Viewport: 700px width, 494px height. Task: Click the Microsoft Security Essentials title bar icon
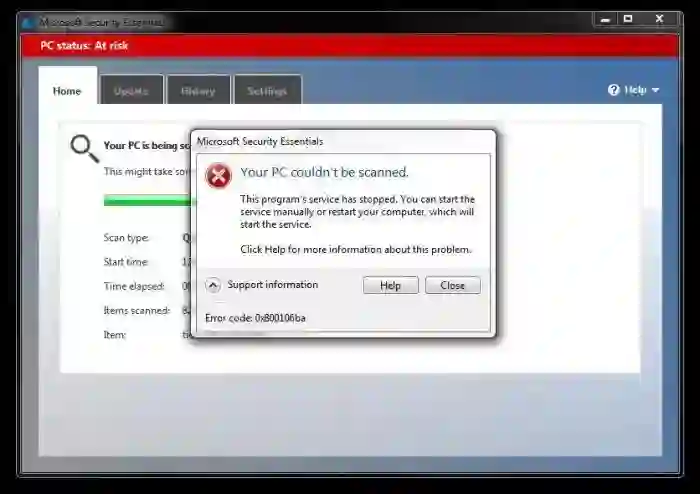29,23
